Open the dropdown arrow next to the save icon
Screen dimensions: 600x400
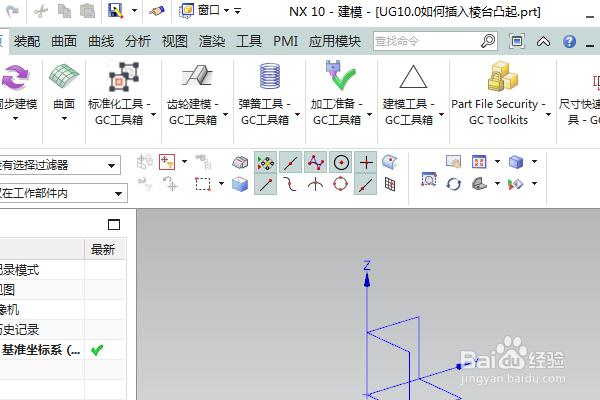pos(134,11)
